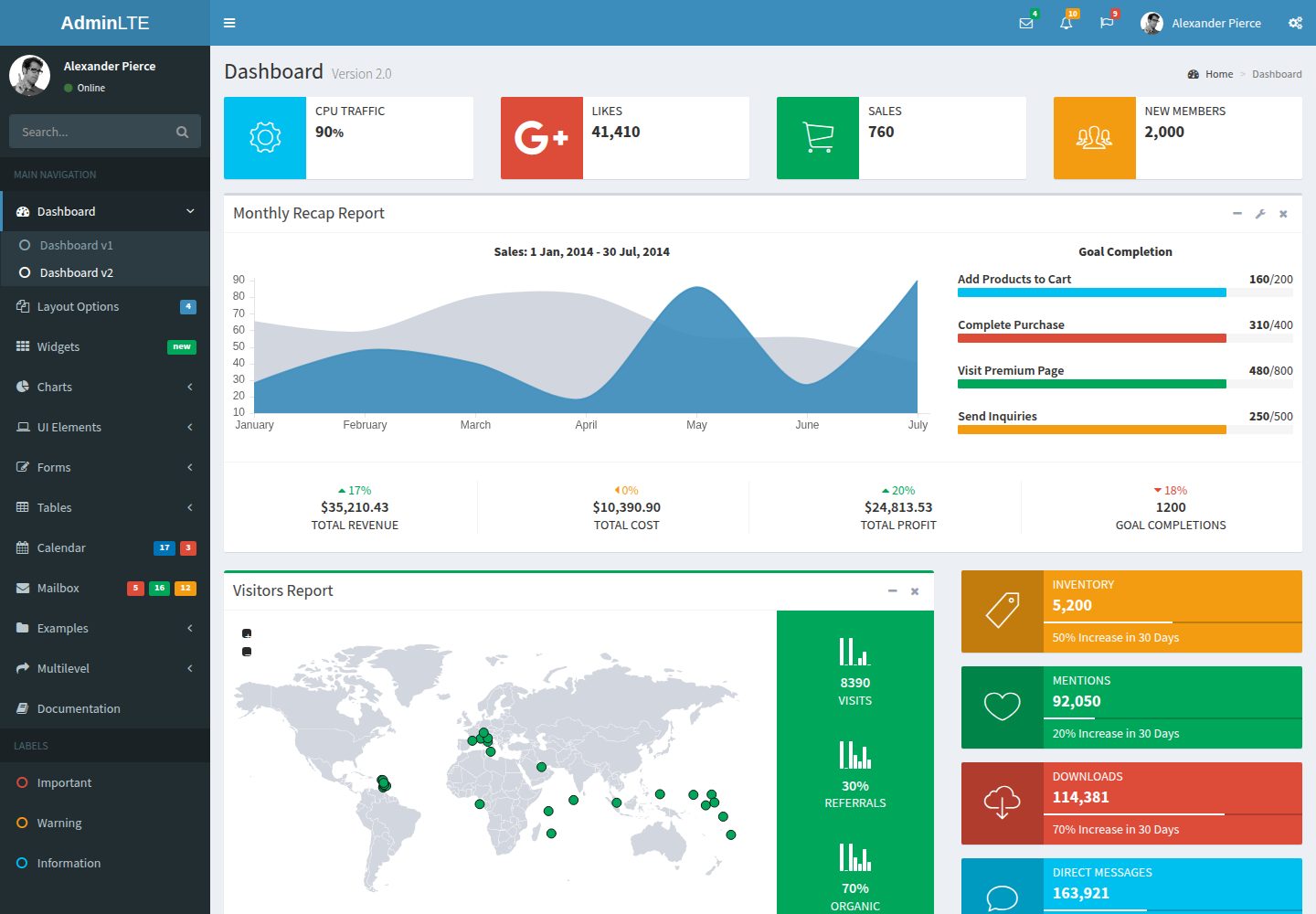Expand the Charts submenu
1316x914 pixels.
point(190,387)
